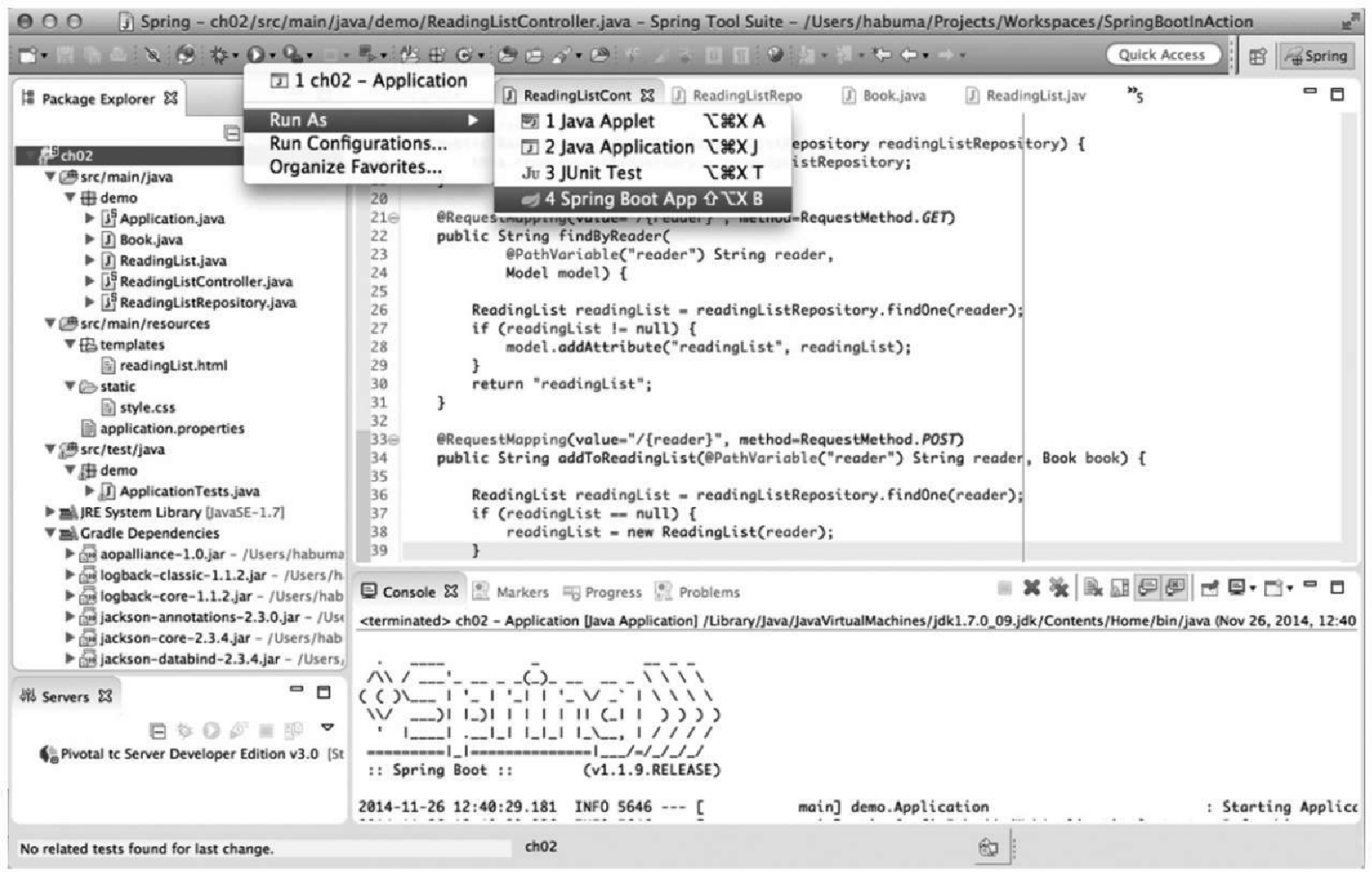
Task: Click status bar icon at bottom right
Action: click(x=988, y=847)
